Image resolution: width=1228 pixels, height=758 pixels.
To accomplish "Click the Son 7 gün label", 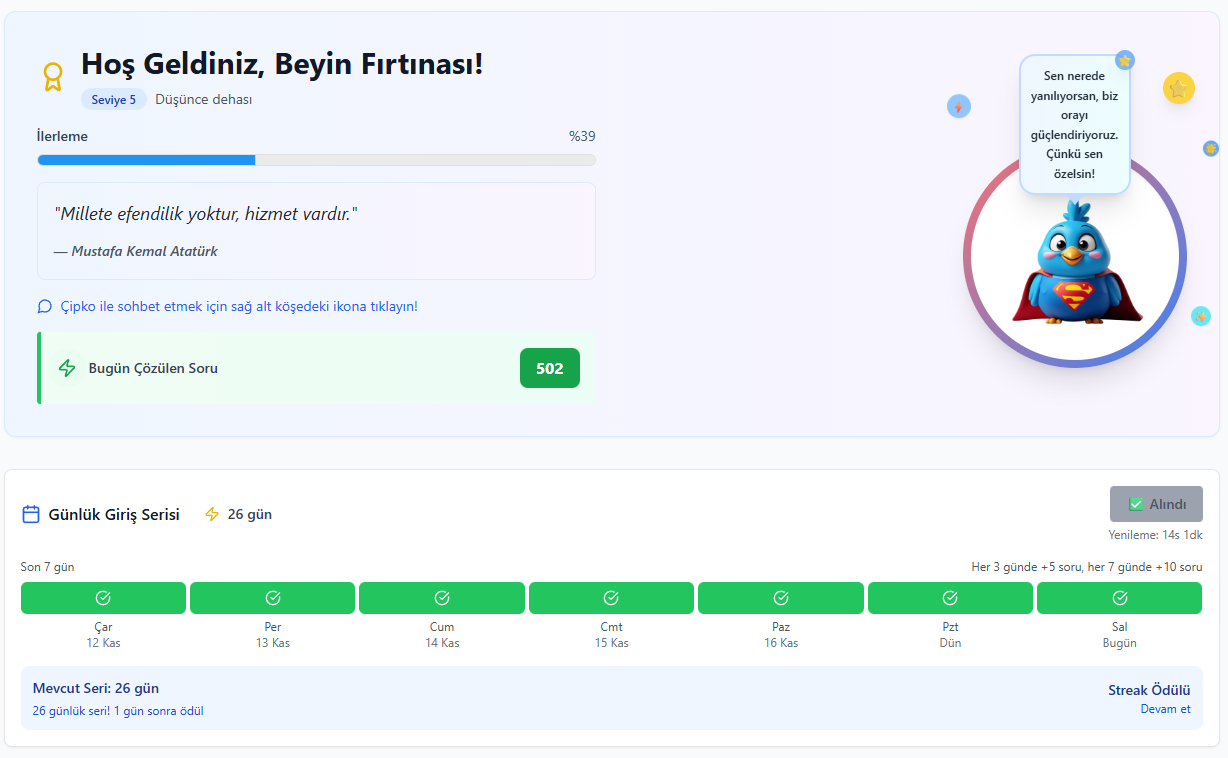I will [x=47, y=567].
